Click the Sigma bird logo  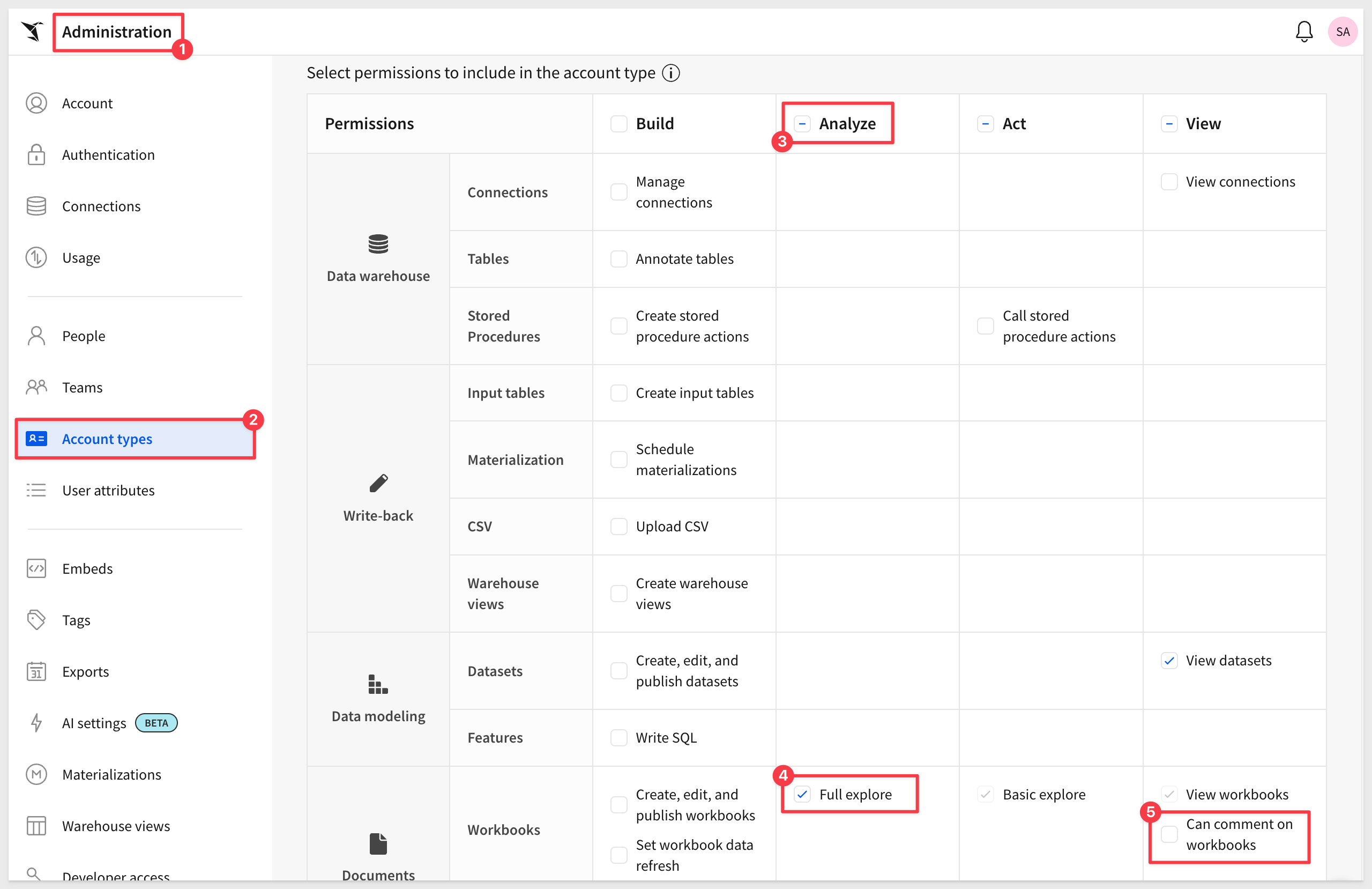[x=32, y=31]
